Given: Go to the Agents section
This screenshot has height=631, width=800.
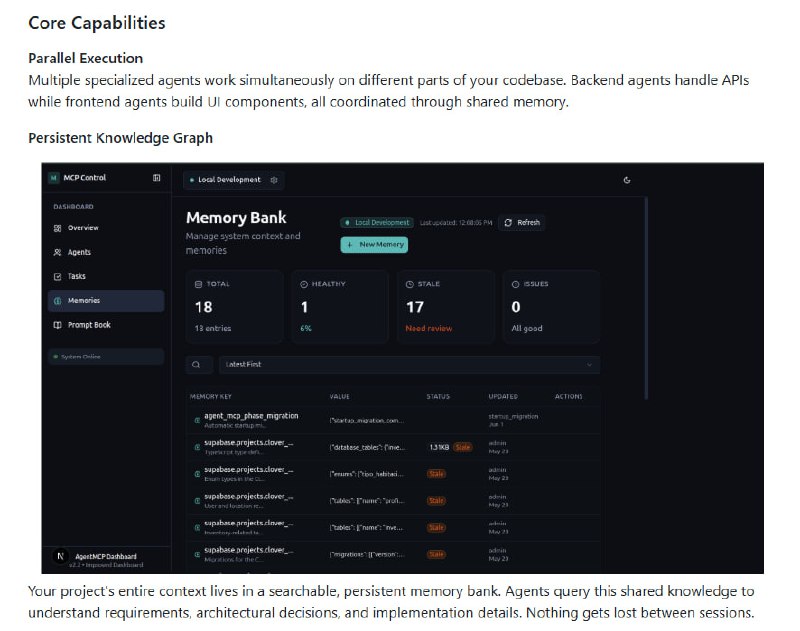Looking at the screenshot, I should coord(78,252).
